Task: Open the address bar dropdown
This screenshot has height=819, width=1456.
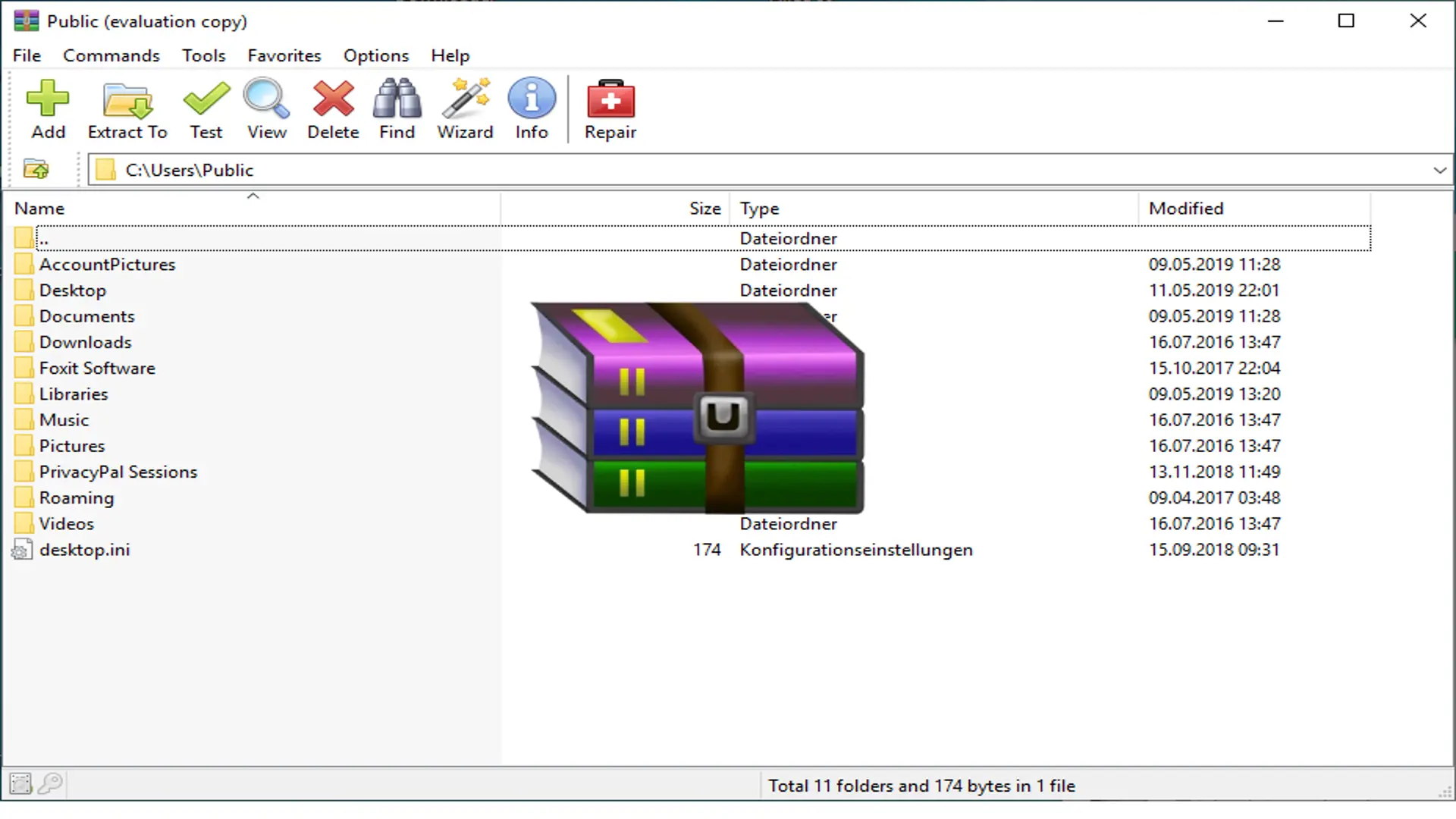Action: click(x=1439, y=170)
